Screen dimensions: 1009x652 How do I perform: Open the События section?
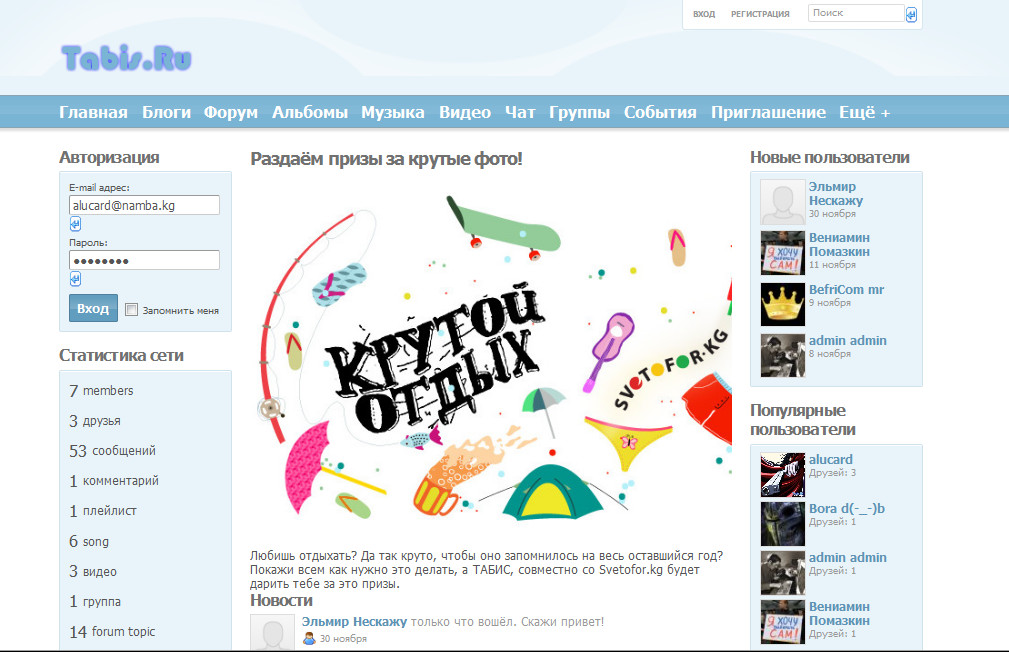(660, 113)
